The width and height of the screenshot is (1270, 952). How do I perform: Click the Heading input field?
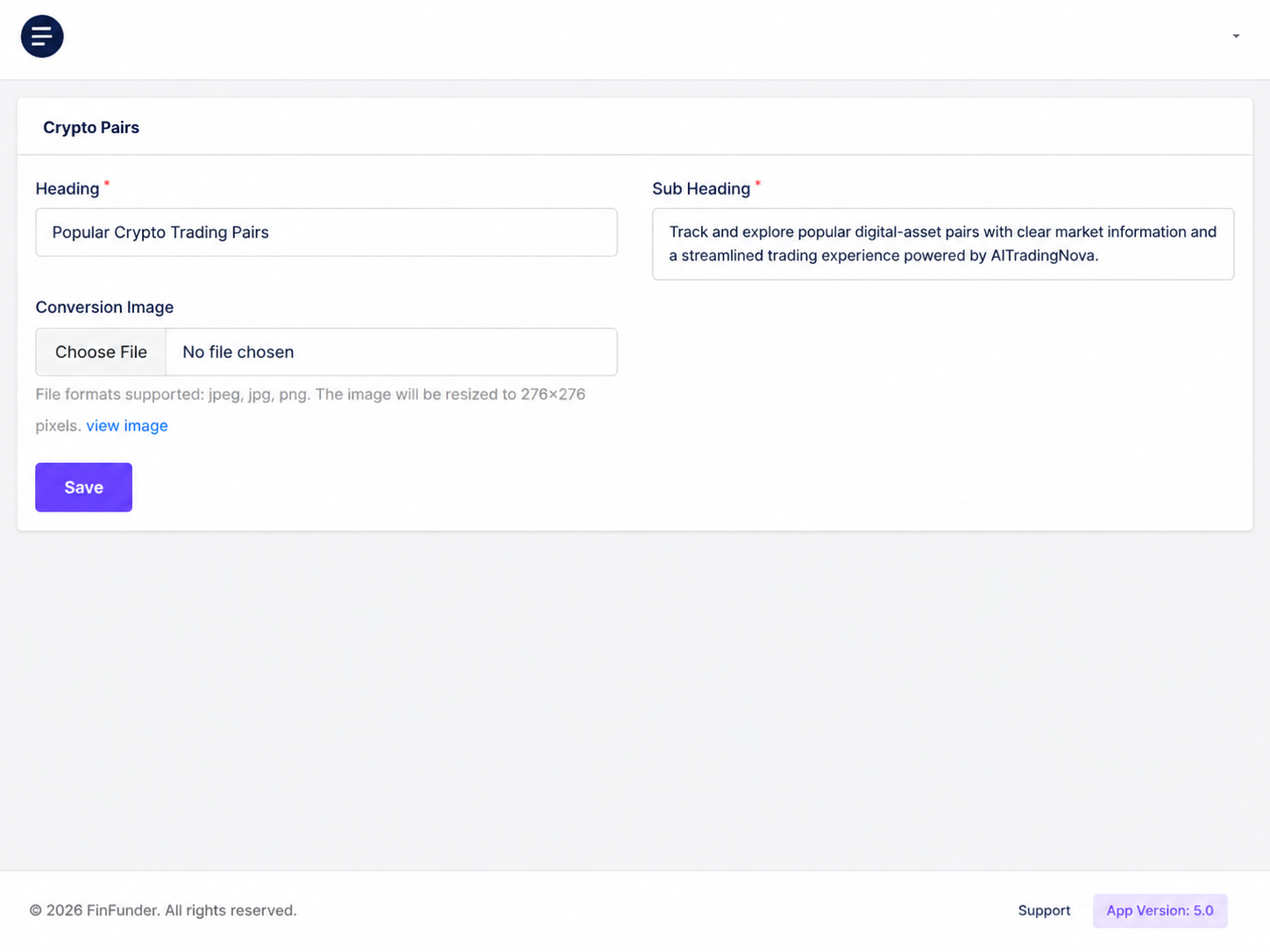326,232
